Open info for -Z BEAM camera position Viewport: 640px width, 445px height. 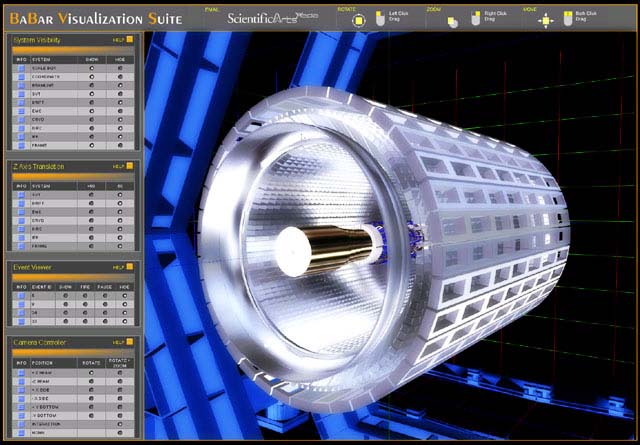21,381
